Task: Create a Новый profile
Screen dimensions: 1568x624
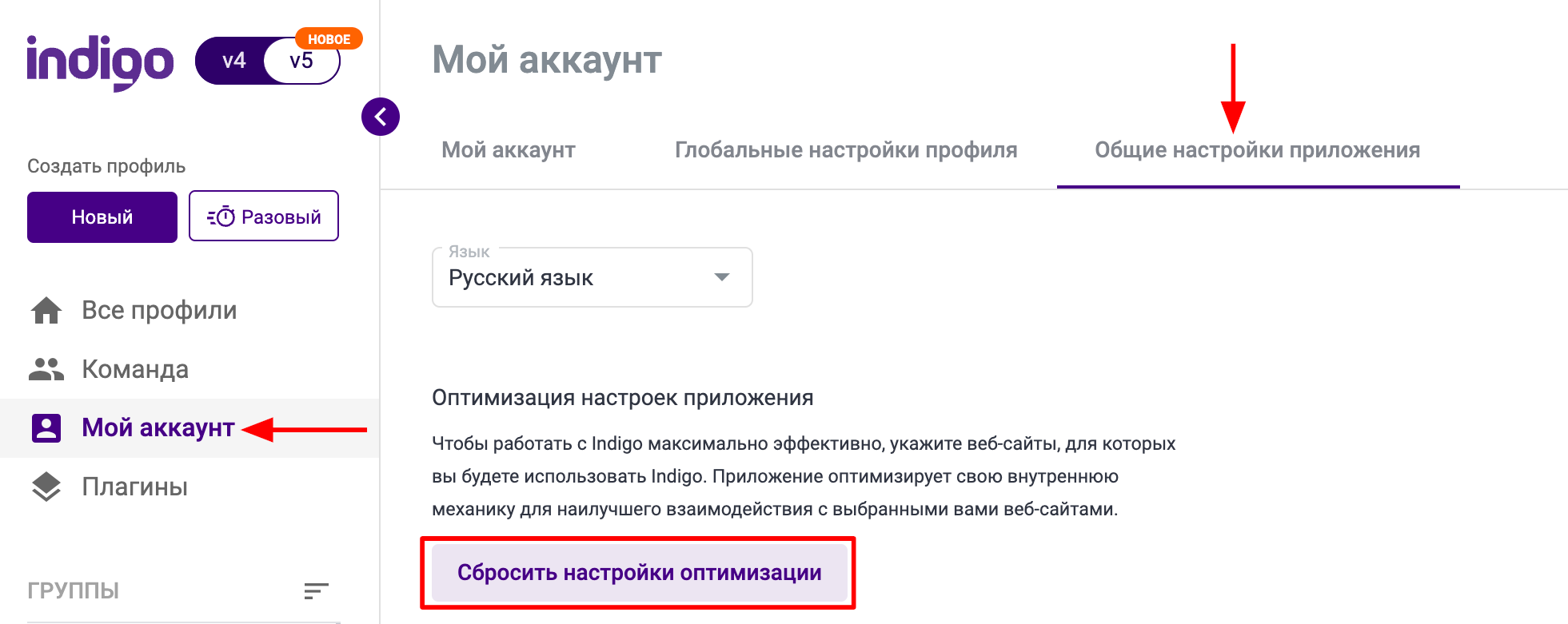Action: coord(102,217)
